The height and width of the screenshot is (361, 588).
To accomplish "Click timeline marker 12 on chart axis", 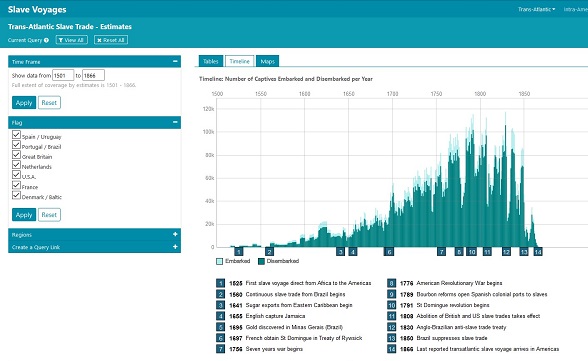I will pos(506,252).
